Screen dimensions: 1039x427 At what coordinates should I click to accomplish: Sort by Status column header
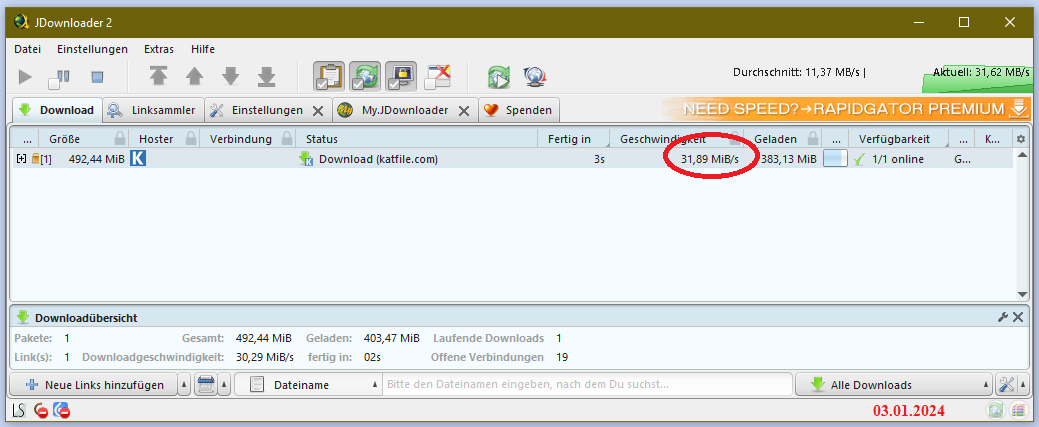coord(321,139)
